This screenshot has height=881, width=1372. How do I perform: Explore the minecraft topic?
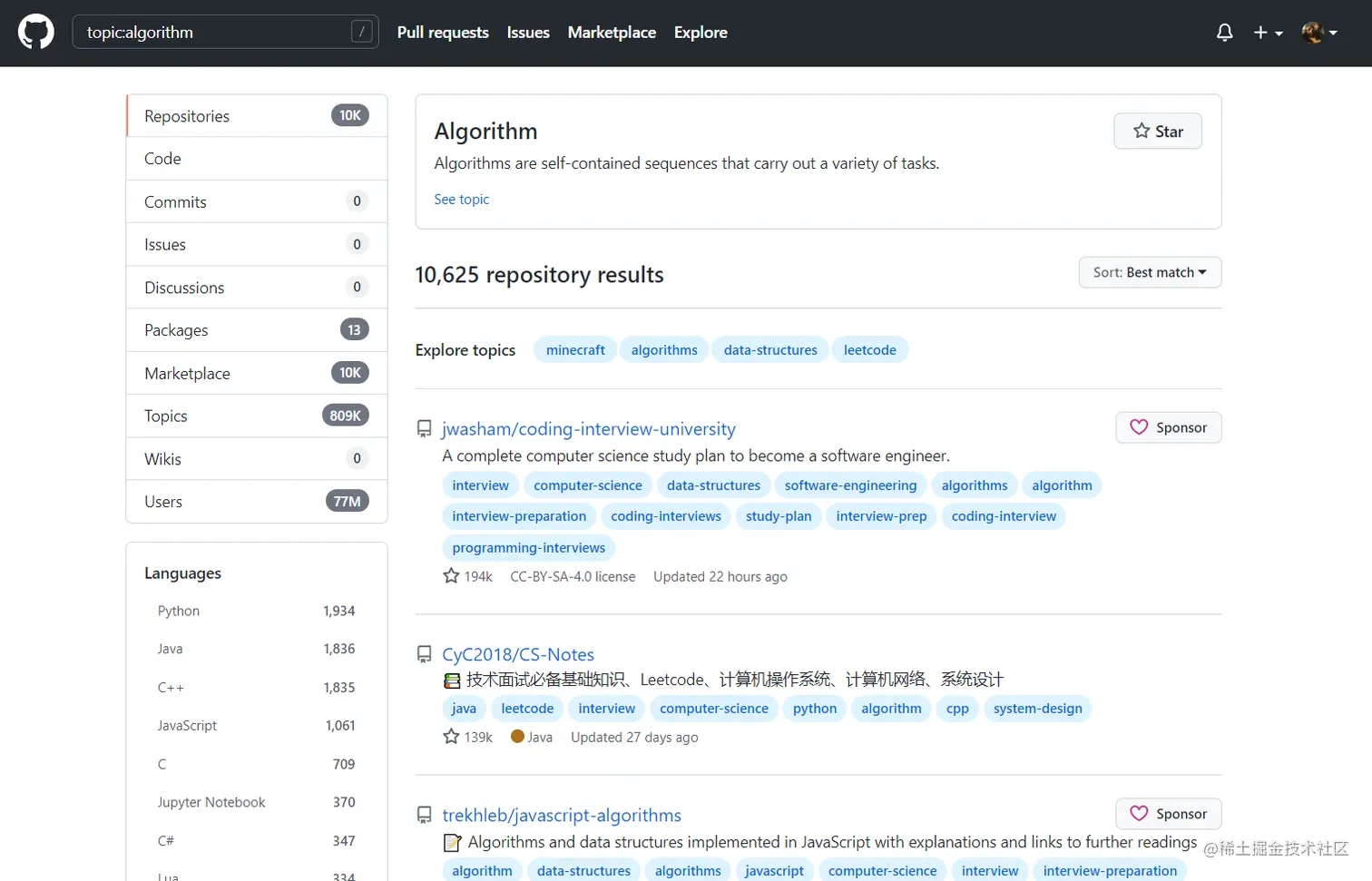tap(575, 349)
